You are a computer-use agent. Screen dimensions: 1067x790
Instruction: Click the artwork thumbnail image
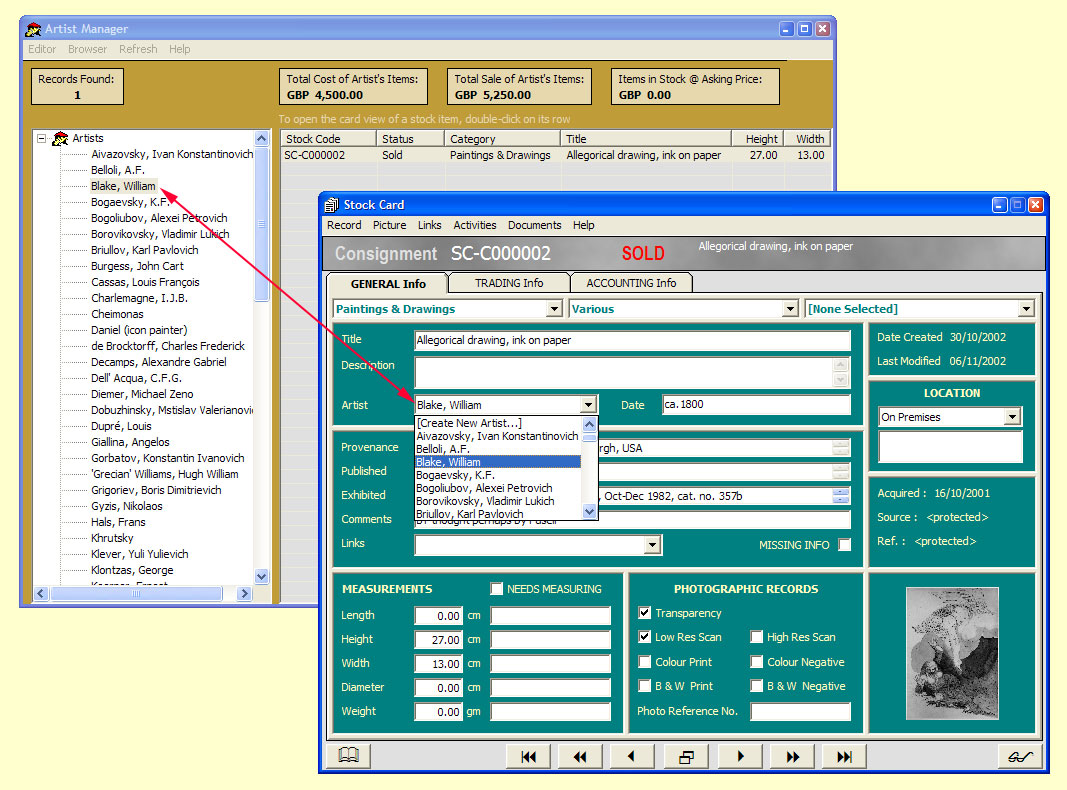coord(951,653)
